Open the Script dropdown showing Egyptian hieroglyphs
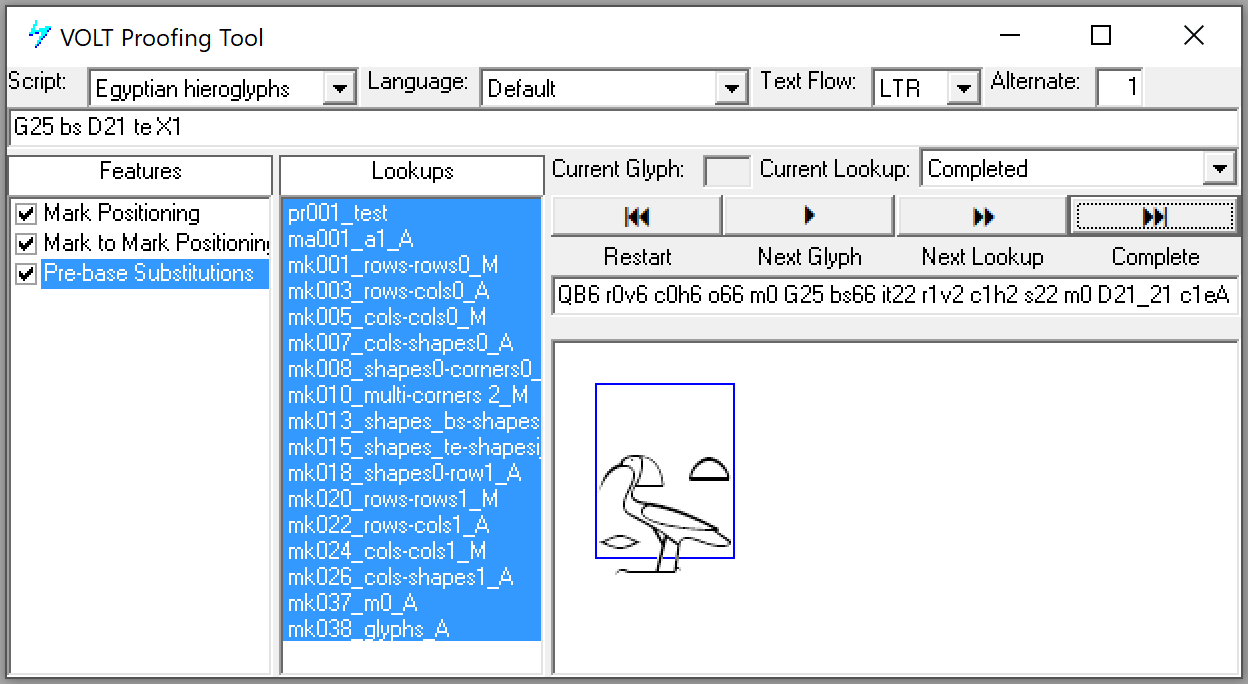Viewport: 1248px width, 684px height. 341,87
